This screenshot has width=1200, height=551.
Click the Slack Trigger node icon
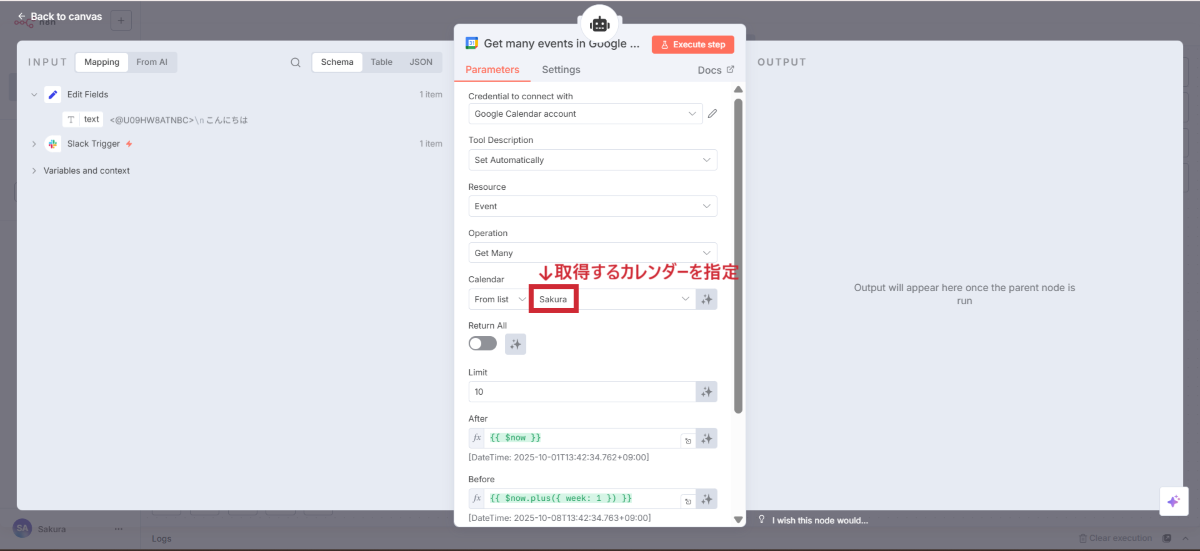coord(53,144)
